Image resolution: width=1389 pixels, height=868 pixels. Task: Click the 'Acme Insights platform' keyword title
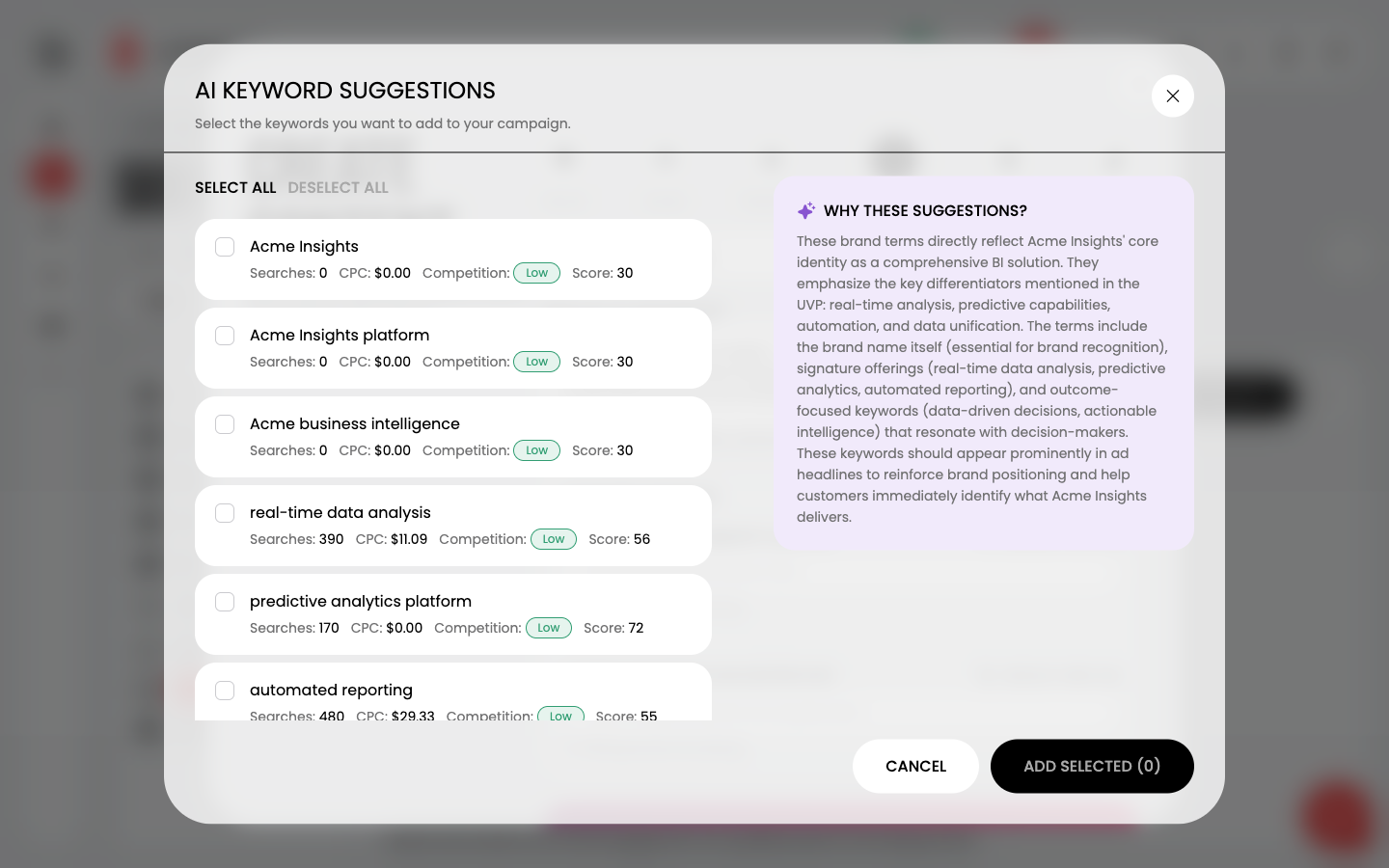pyautogui.click(x=340, y=336)
